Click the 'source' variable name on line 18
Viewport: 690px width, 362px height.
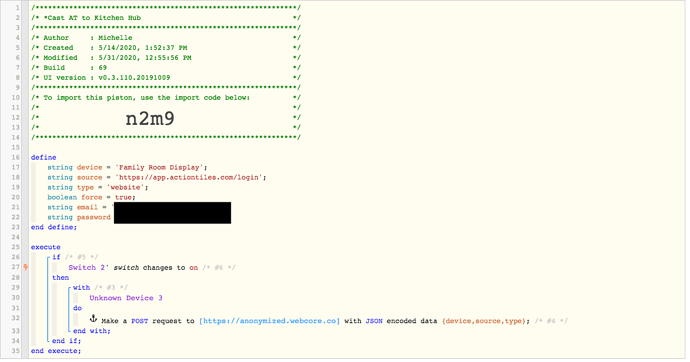pyautogui.click(x=89, y=178)
